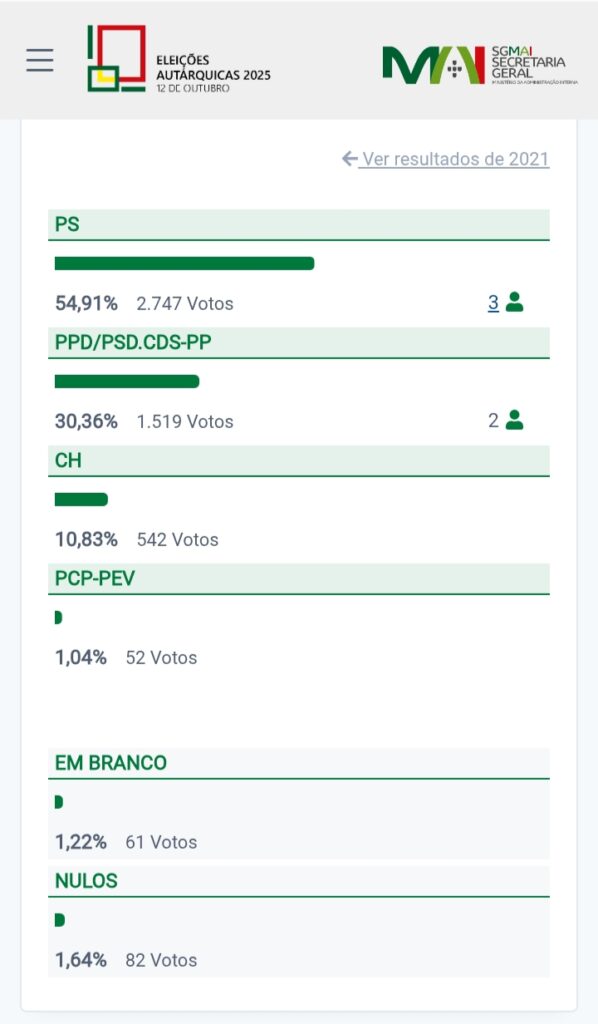Select the PCP-PEV party header
The image size is (598, 1024).
click(298, 579)
